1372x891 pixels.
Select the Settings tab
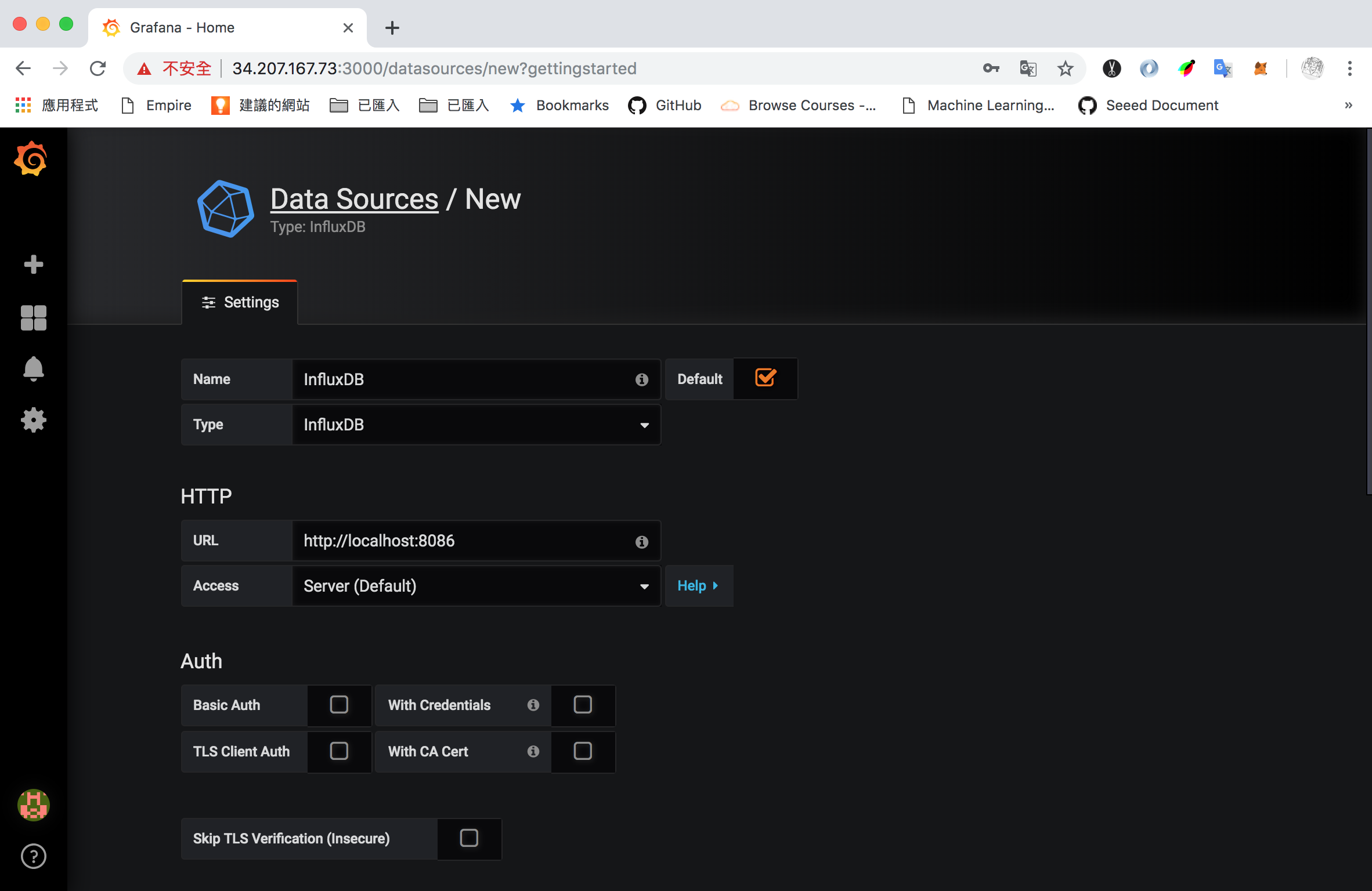click(240, 302)
